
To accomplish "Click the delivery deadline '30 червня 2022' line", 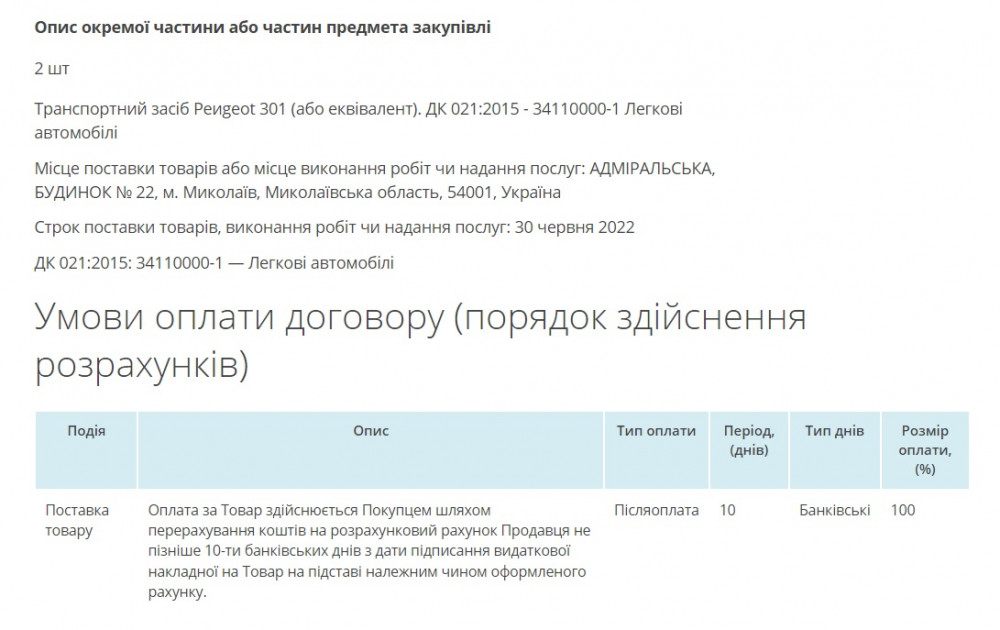I will click(334, 227).
